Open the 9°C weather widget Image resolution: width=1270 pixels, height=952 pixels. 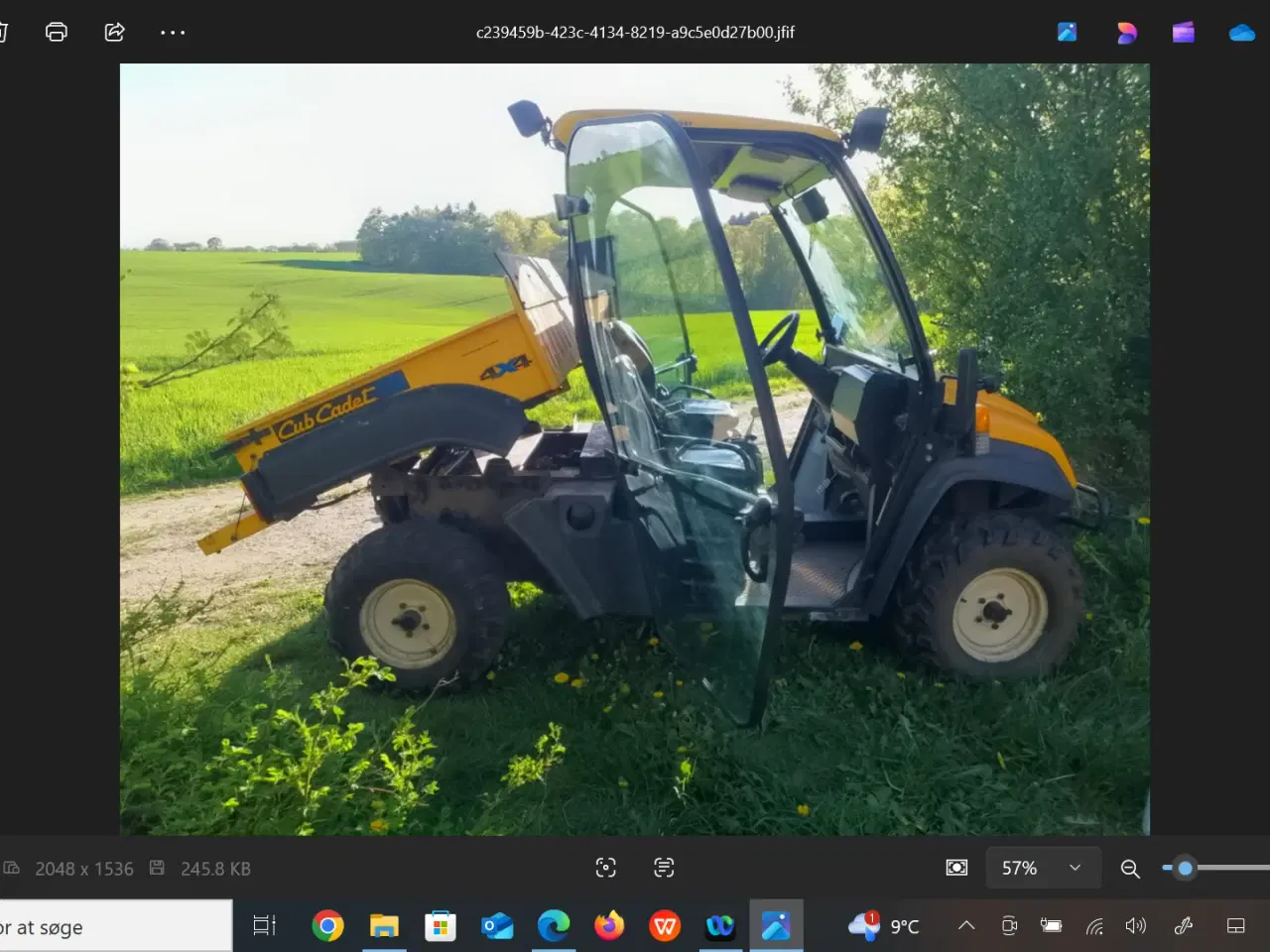tap(885, 926)
